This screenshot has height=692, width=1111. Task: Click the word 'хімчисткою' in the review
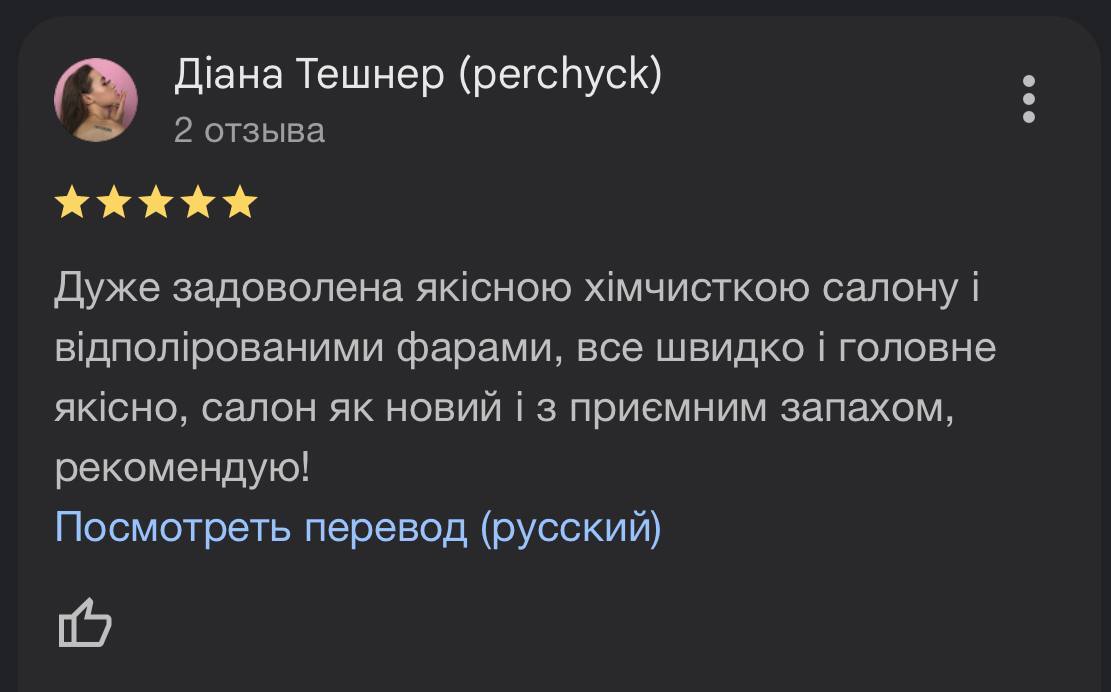696,288
